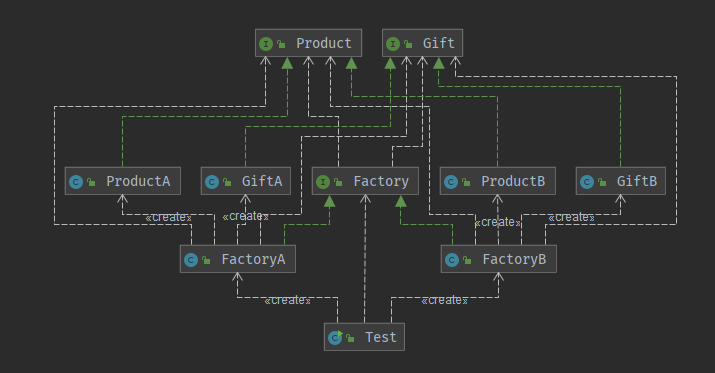
Task: Click the class icon on GiftA node
Action: pyautogui.click(x=212, y=182)
